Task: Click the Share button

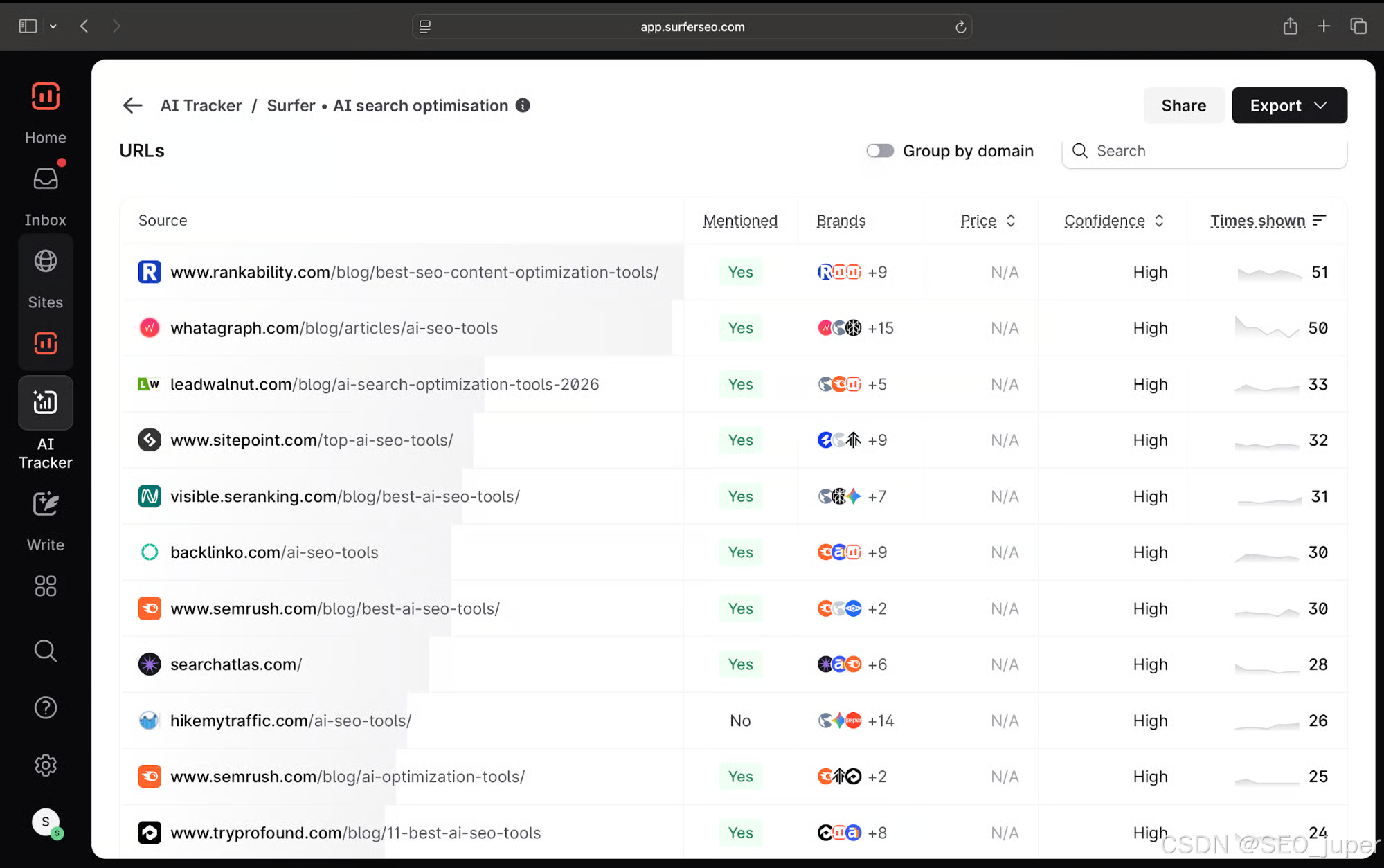Action: 1183,105
